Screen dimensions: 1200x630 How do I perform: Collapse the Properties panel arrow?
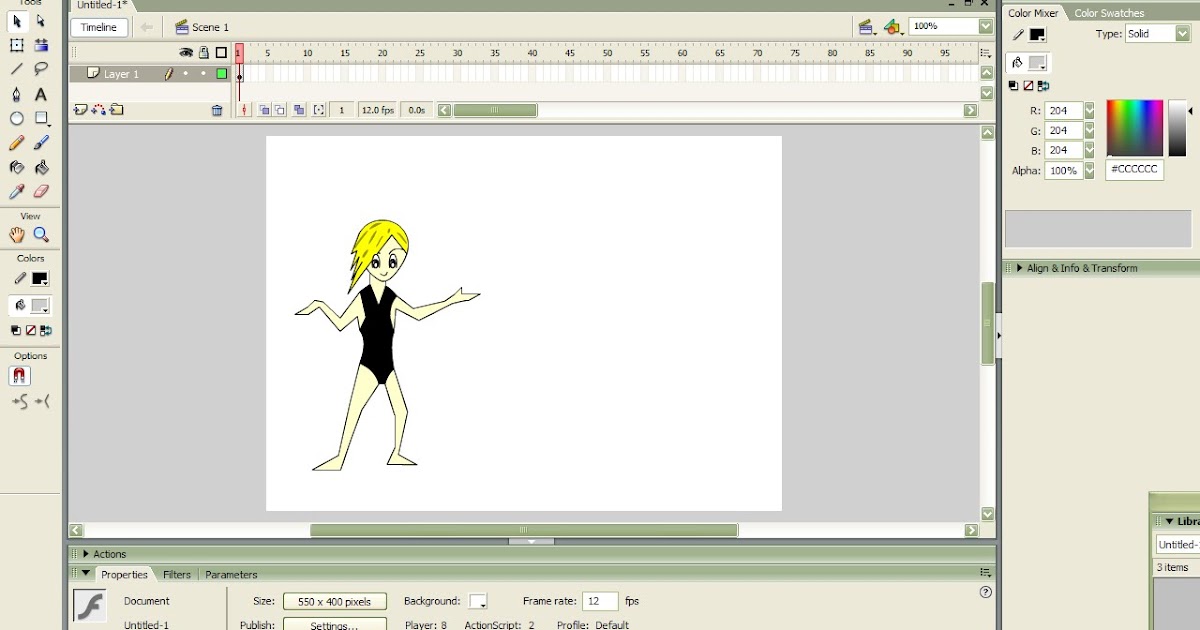pos(86,574)
